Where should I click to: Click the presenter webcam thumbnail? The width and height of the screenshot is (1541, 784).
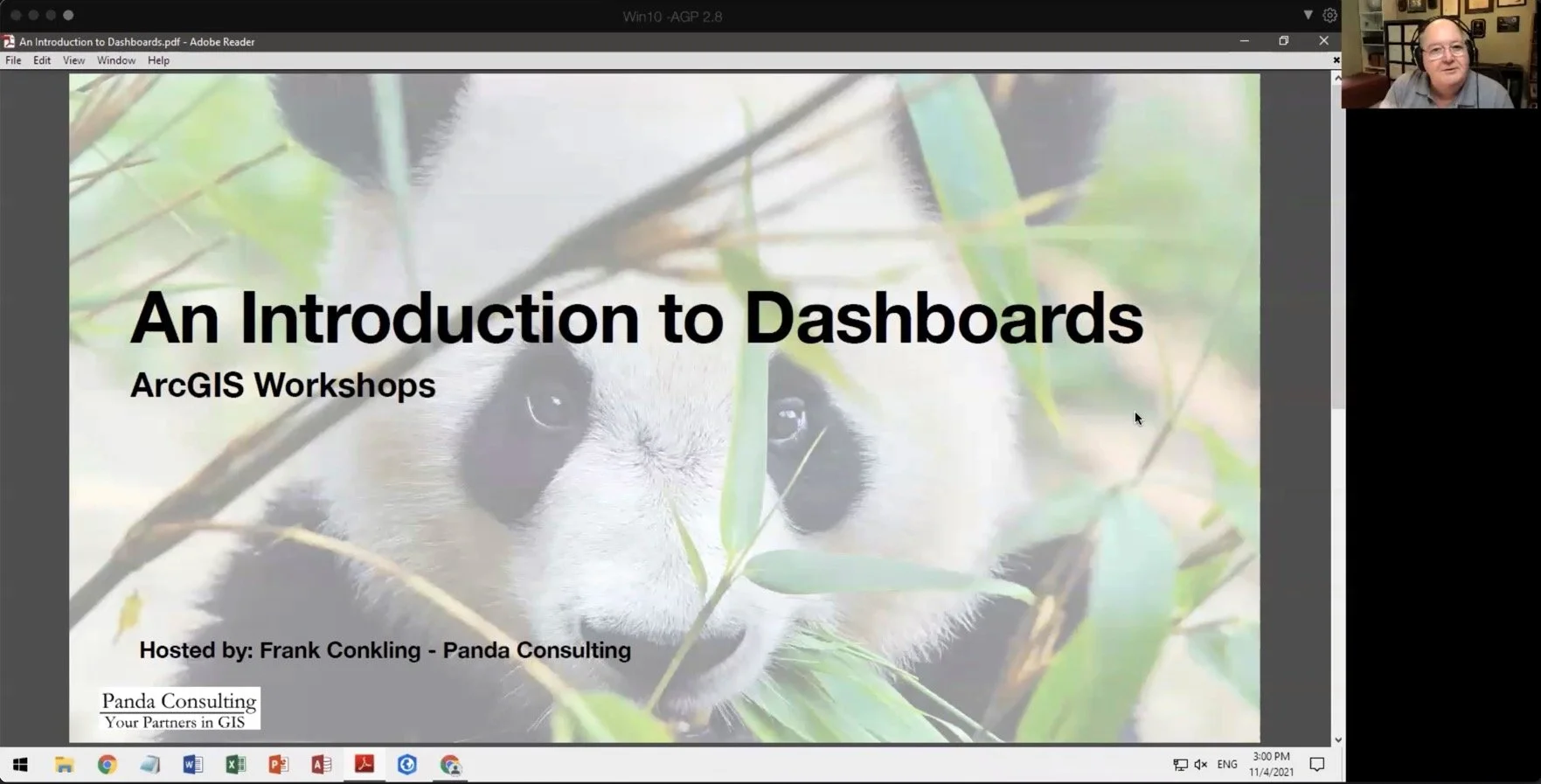click(x=1440, y=54)
